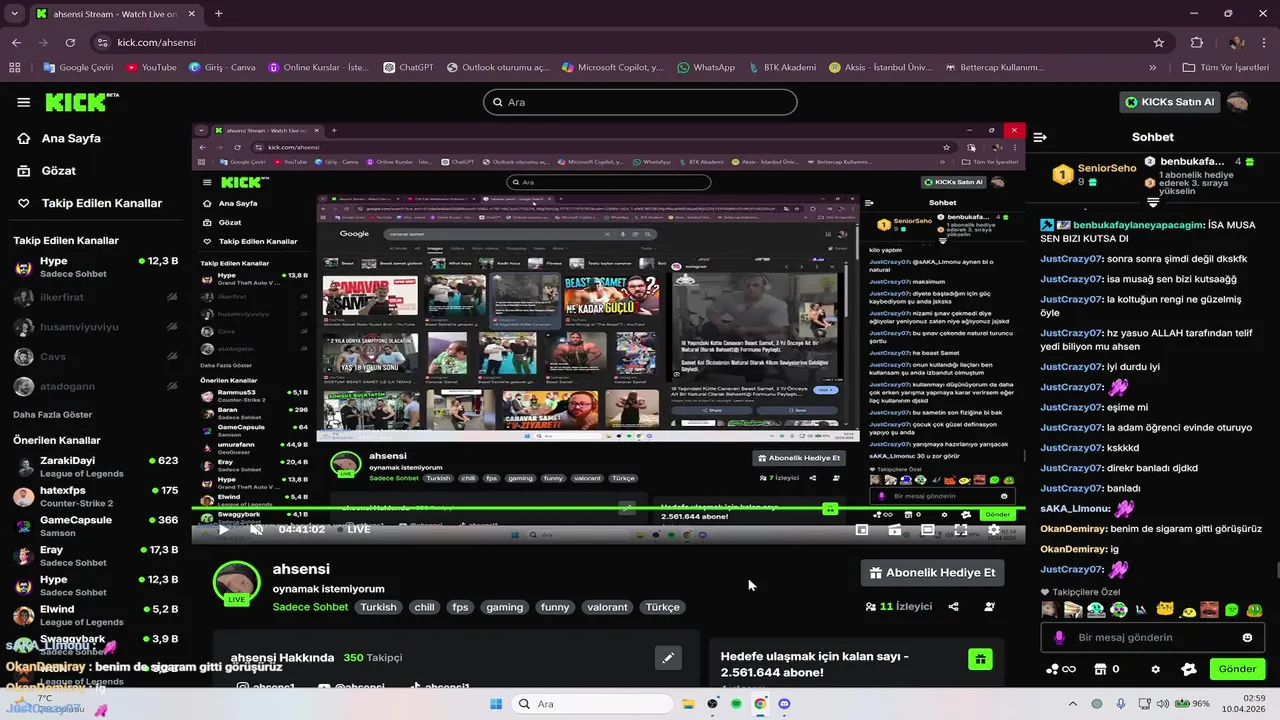
Task: Unmute the stream volume icon
Action: tap(257, 529)
